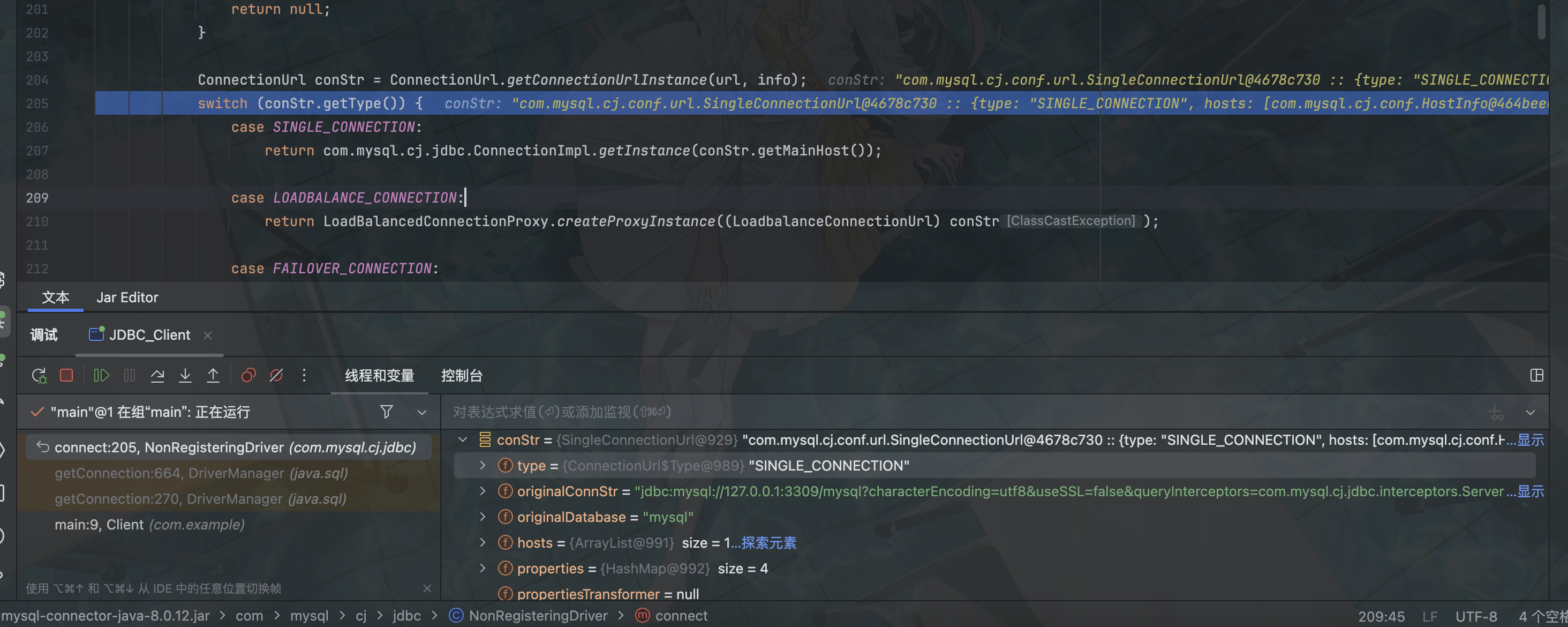Click the 探索元素 link next to hosts
Screen dimensions: 1568x627
(x=769, y=542)
